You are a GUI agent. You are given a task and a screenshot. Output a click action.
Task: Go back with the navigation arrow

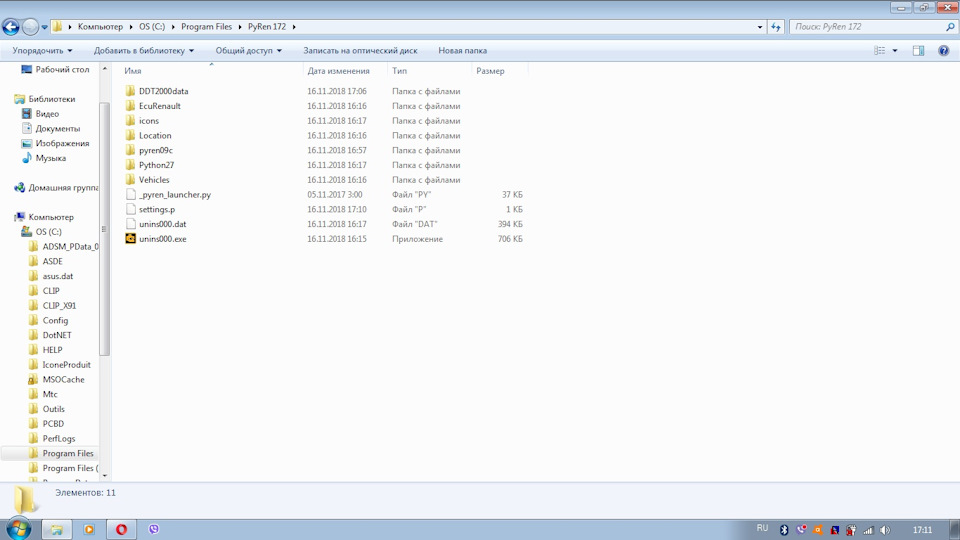coord(10,27)
